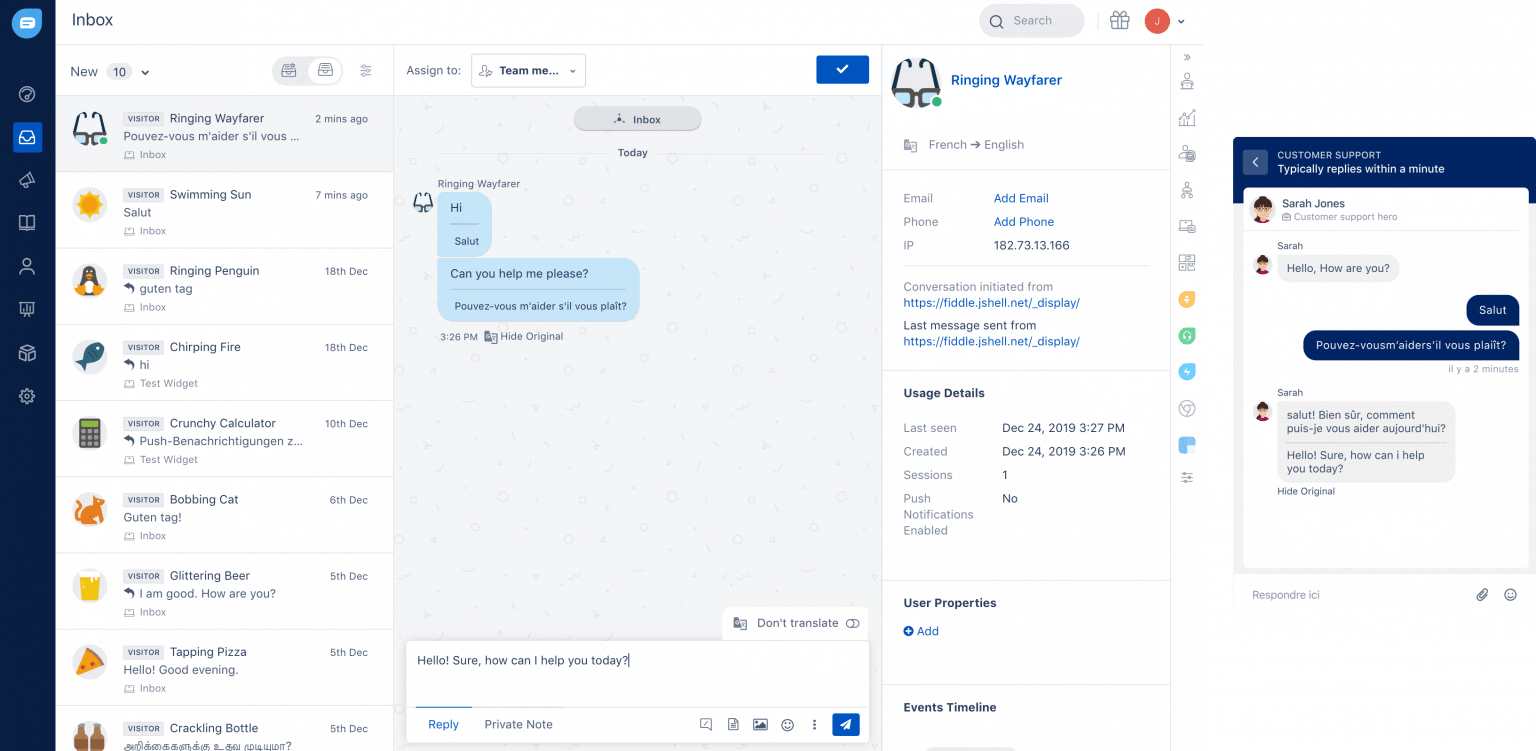Open the emoji picker in reply box
This screenshot has height=751, width=1536.
pos(787,725)
